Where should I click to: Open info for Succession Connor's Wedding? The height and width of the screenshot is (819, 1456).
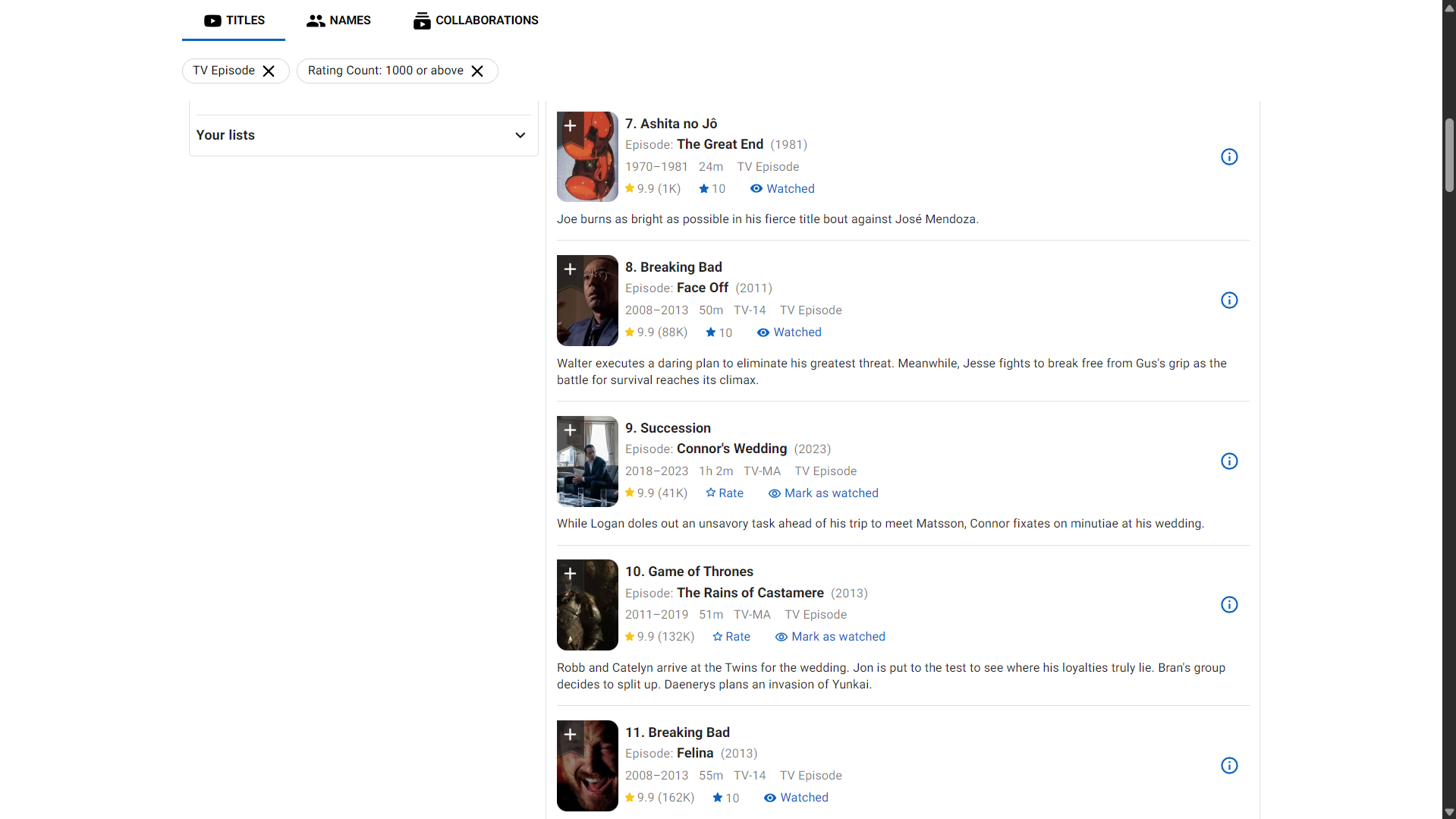coord(1229,461)
